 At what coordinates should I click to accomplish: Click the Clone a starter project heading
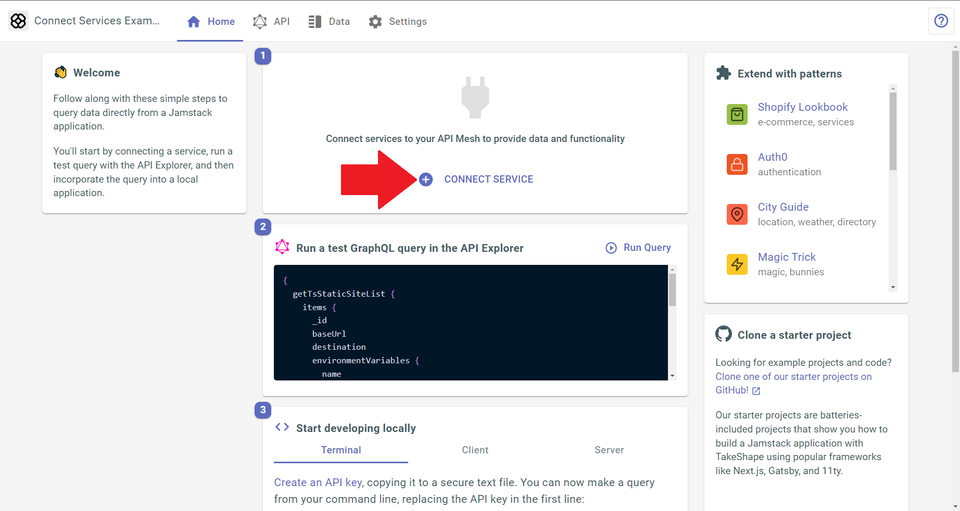click(x=795, y=335)
